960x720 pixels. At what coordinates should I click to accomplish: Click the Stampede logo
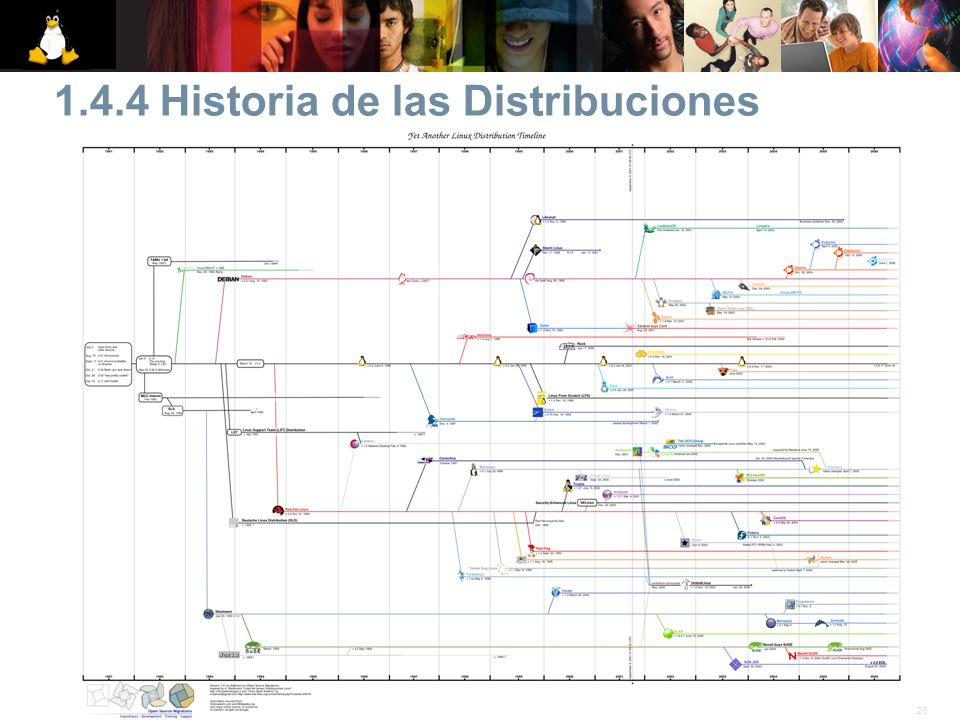tap(432, 420)
